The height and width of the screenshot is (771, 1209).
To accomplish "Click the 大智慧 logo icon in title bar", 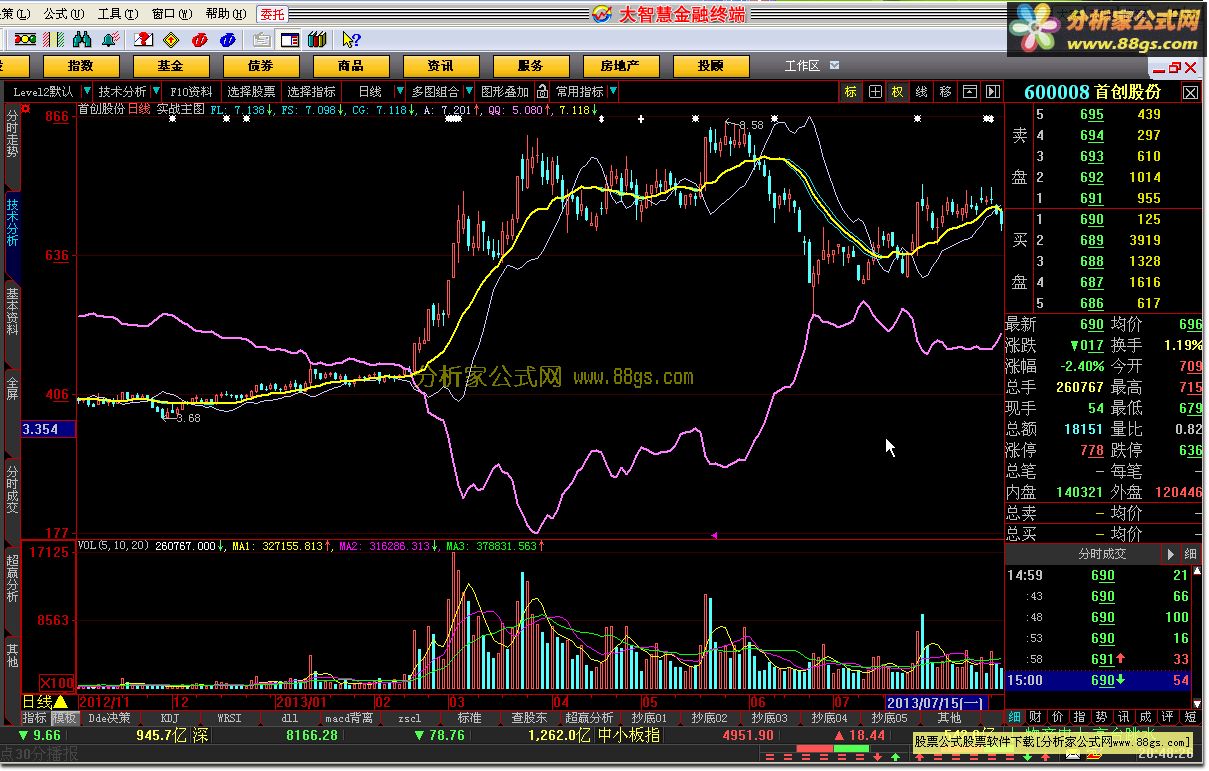I will tap(601, 13).
